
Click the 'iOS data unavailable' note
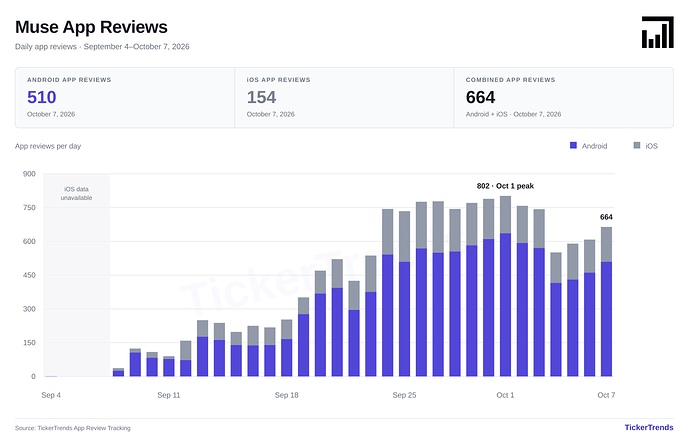[x=76, y=193]
